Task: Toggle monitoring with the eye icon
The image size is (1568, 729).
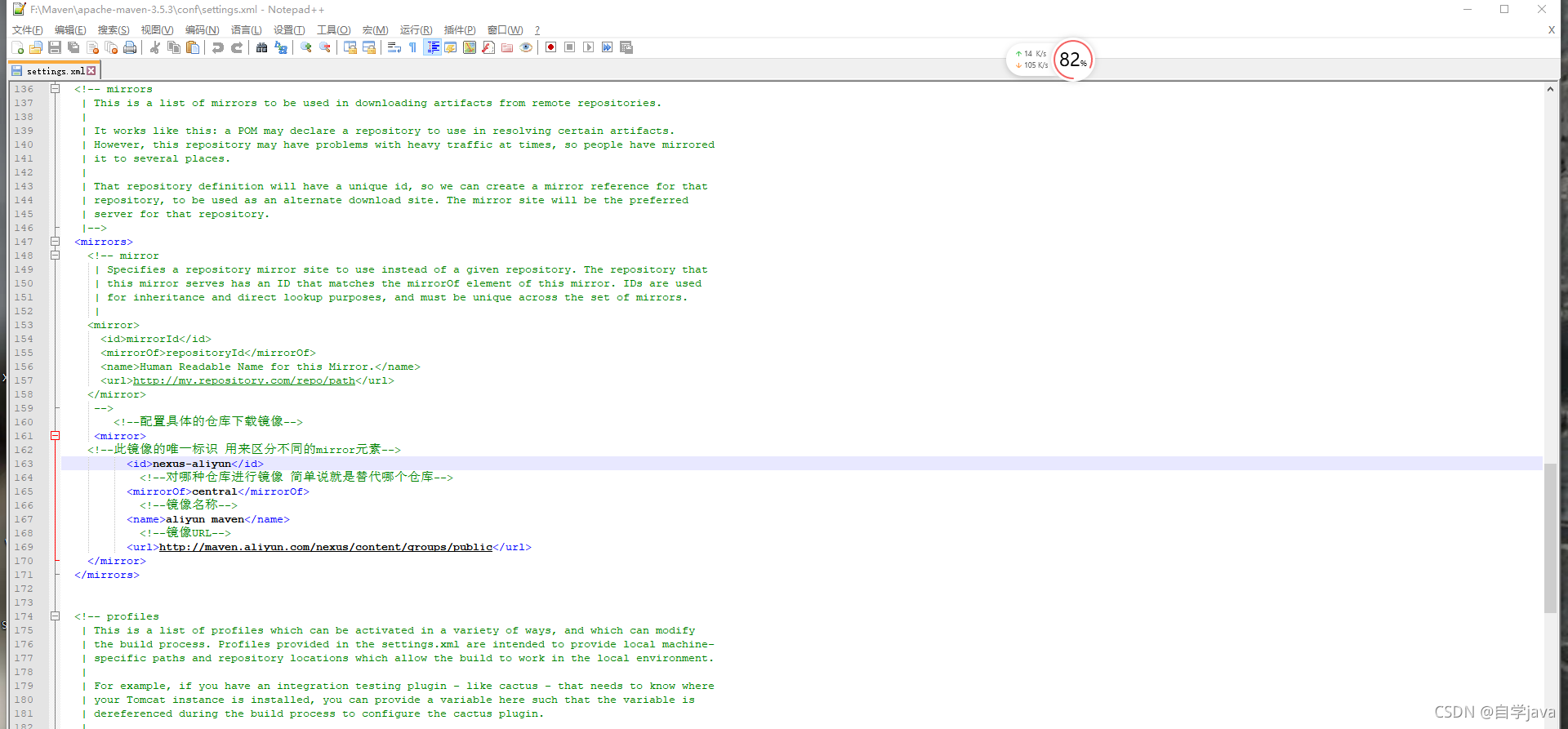Action: pyautogui.click(x=526, y=47)
